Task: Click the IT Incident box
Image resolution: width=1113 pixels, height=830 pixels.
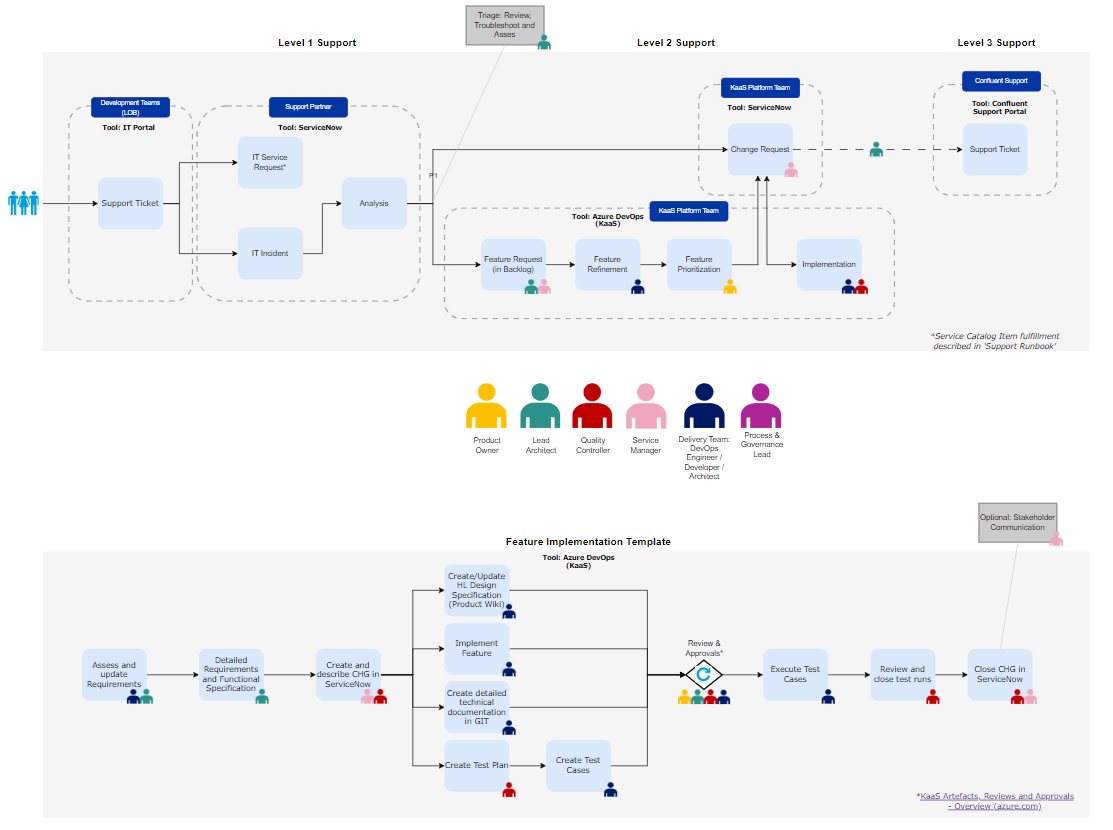Action: [270, 253]
